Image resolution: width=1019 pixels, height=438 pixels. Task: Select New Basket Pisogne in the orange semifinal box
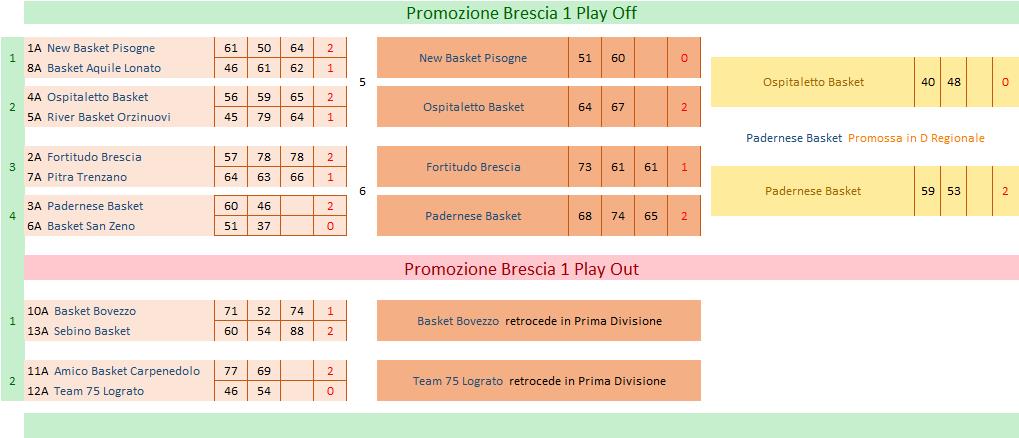(473, 58)
